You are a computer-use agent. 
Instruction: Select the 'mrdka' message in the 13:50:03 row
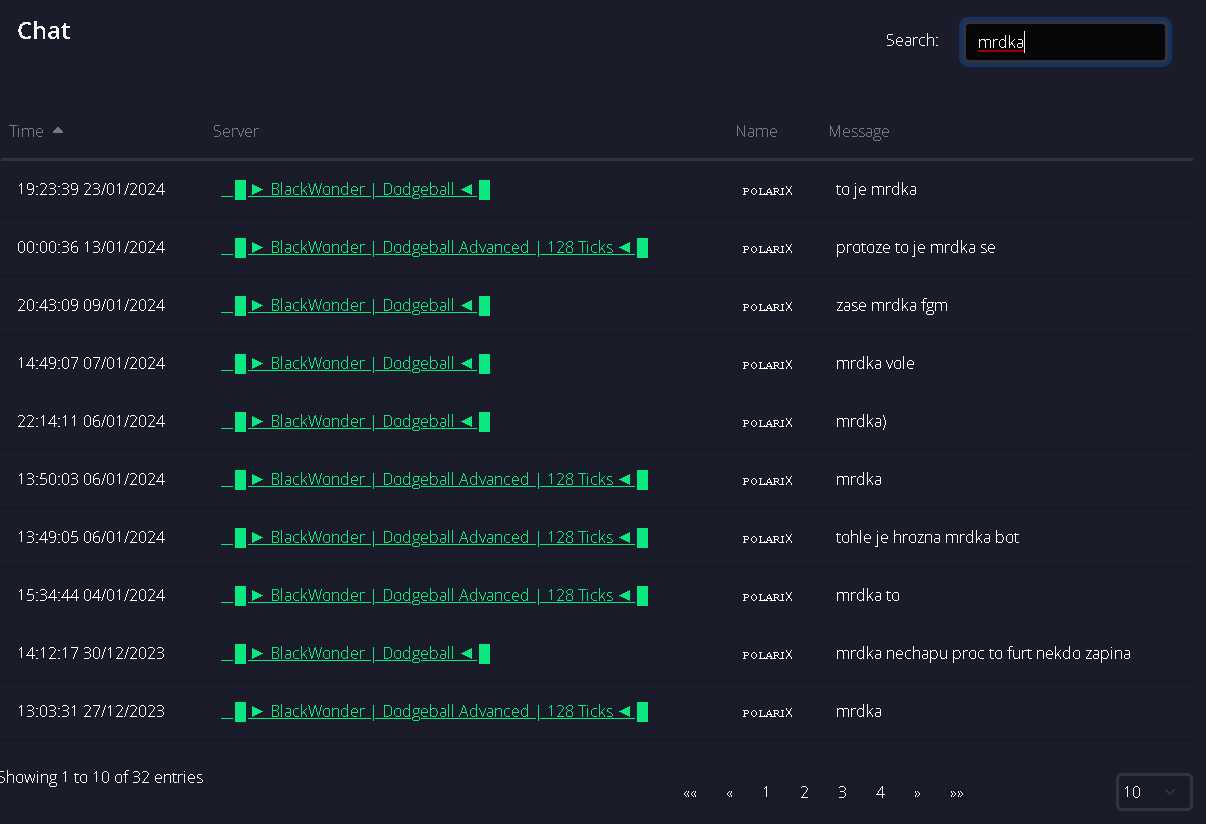click(x=859, y=479)
